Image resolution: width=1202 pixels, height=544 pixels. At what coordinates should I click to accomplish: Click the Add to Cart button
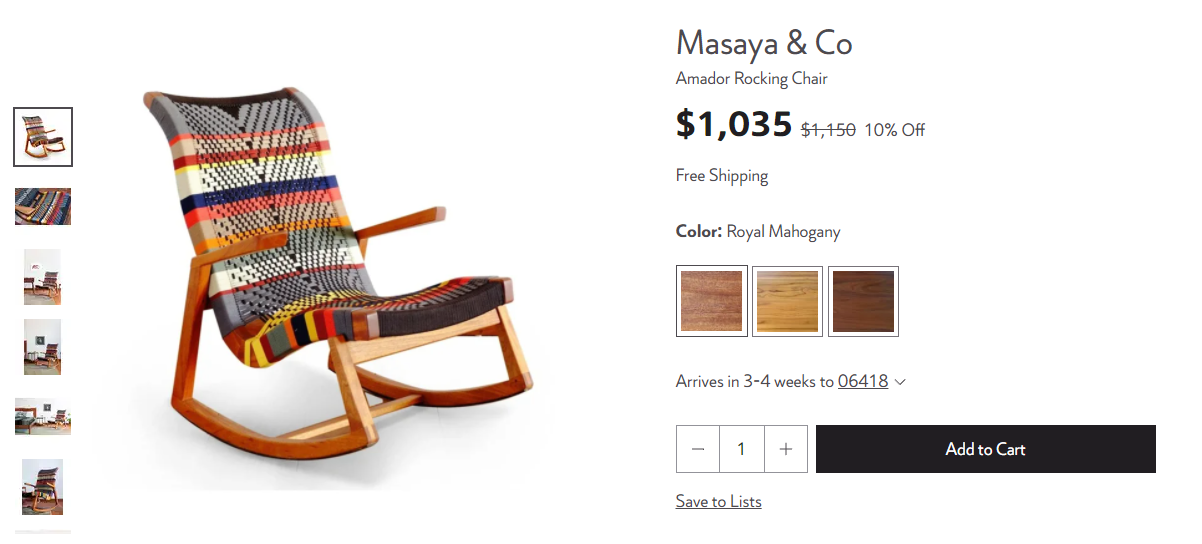(986, 449)
